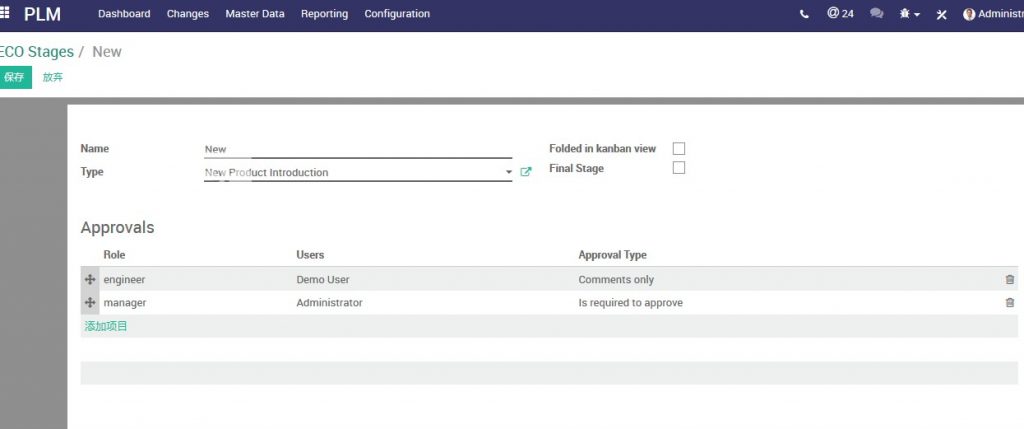The image size is (1024, 429).
Task: Delete the manager approval row
Action: [1009, 303]
